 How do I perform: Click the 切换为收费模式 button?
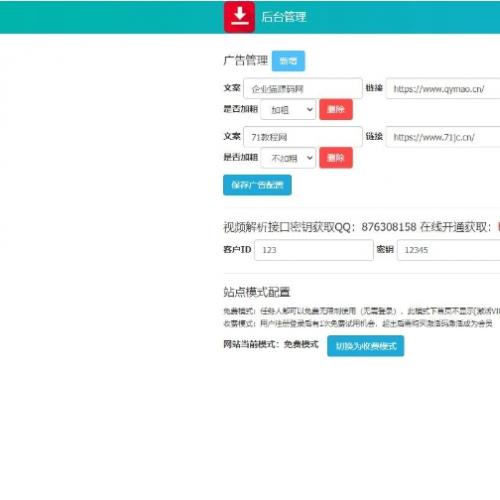(x=366, y=346)
